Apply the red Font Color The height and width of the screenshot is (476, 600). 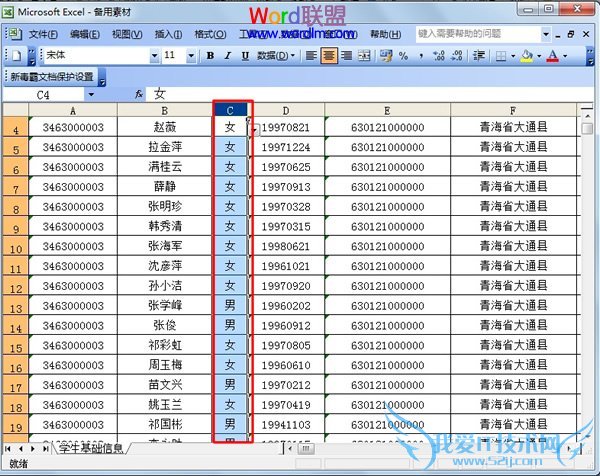[553, 56]
